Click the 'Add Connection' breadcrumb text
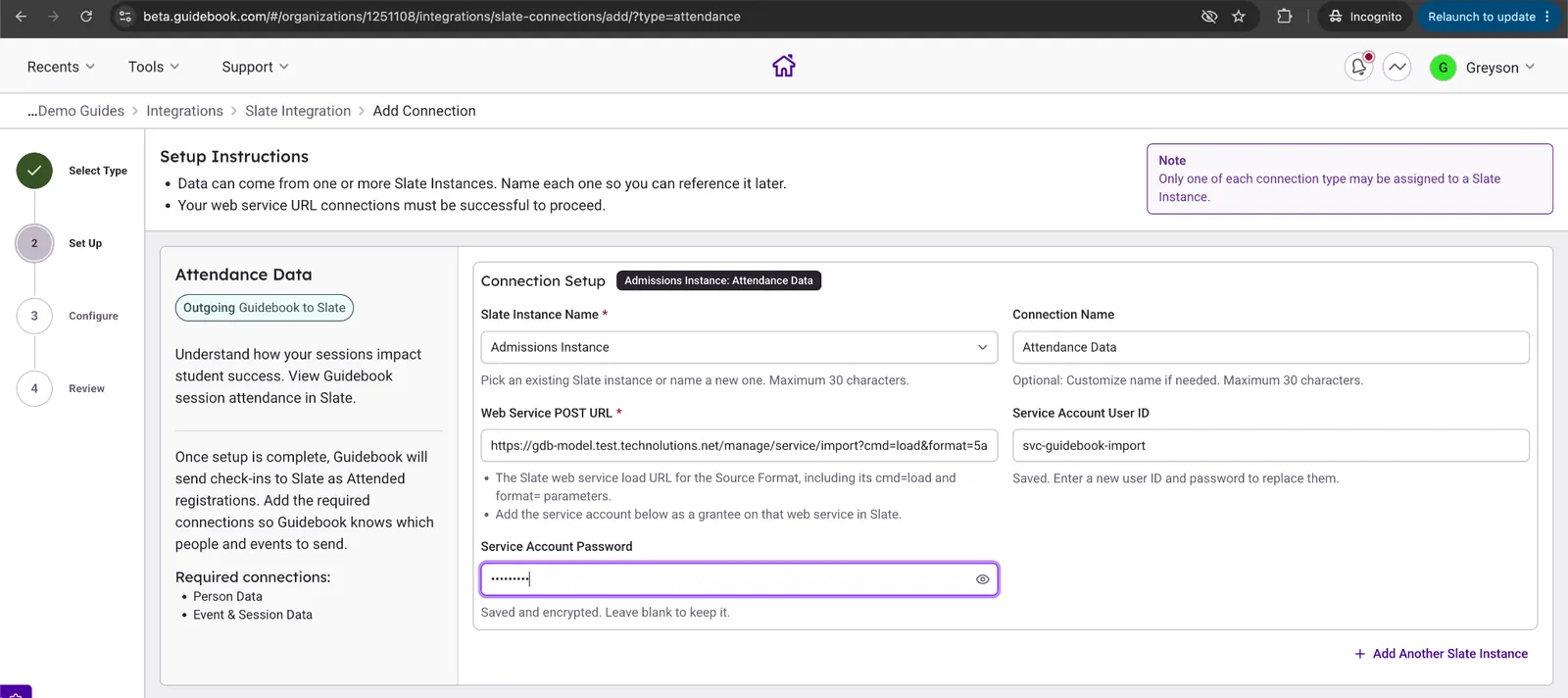The height and width of the screenshot is (698, 1568). pos(424,111)
